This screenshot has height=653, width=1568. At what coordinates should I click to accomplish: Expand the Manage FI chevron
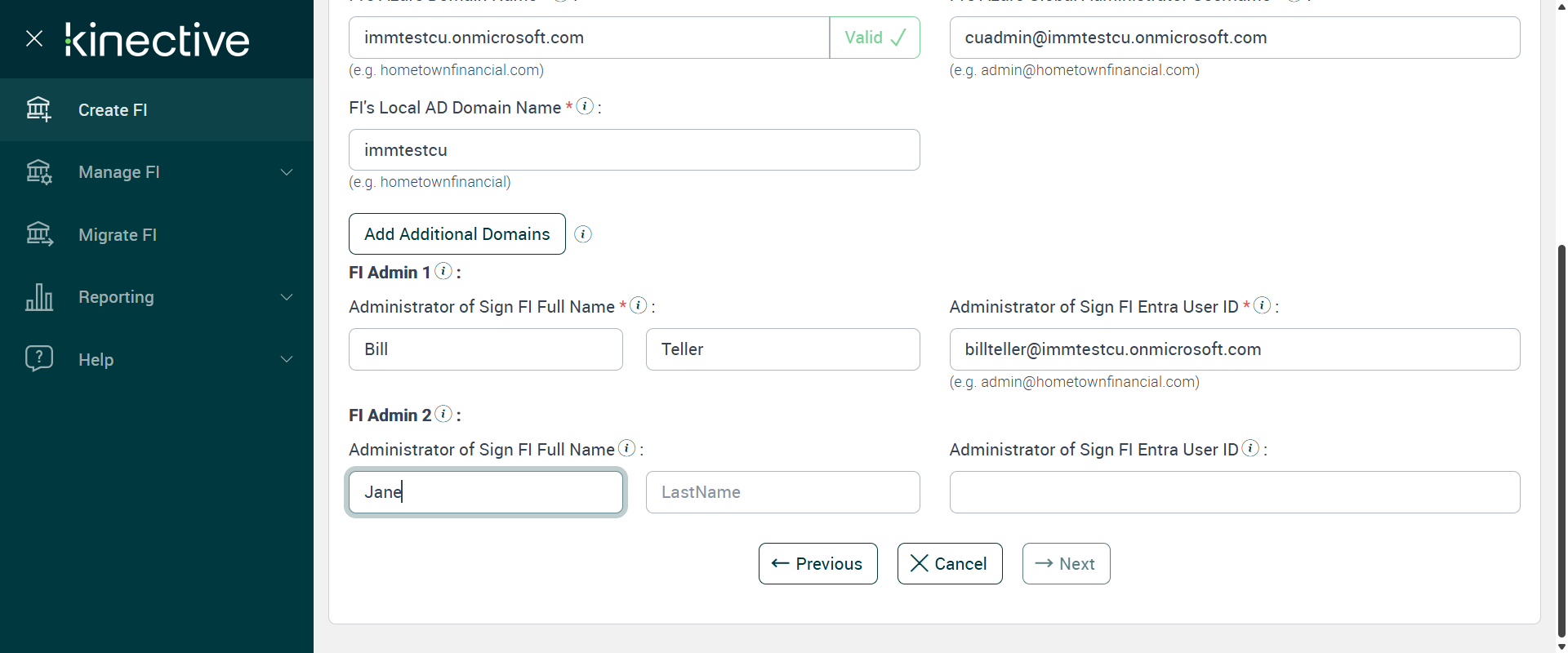[x=287, y=172]
